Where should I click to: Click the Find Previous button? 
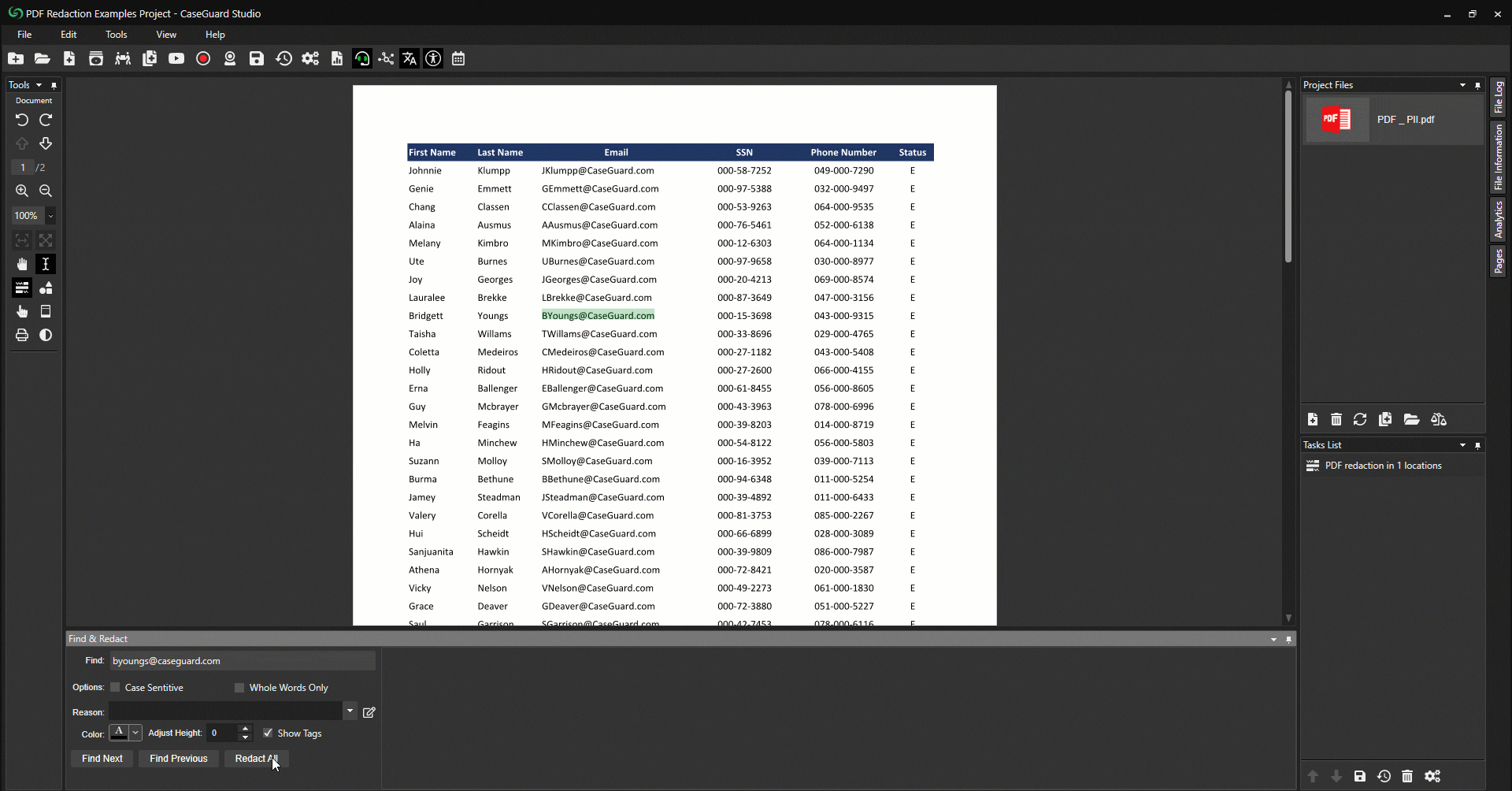point(178,758)
